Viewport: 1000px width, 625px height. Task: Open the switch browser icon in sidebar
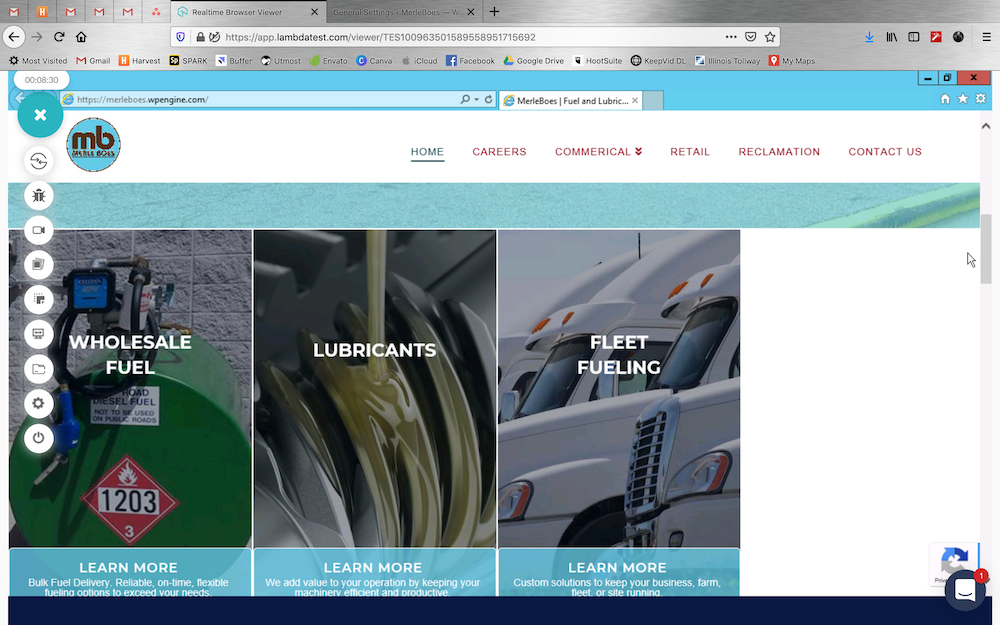click(38, 161)
